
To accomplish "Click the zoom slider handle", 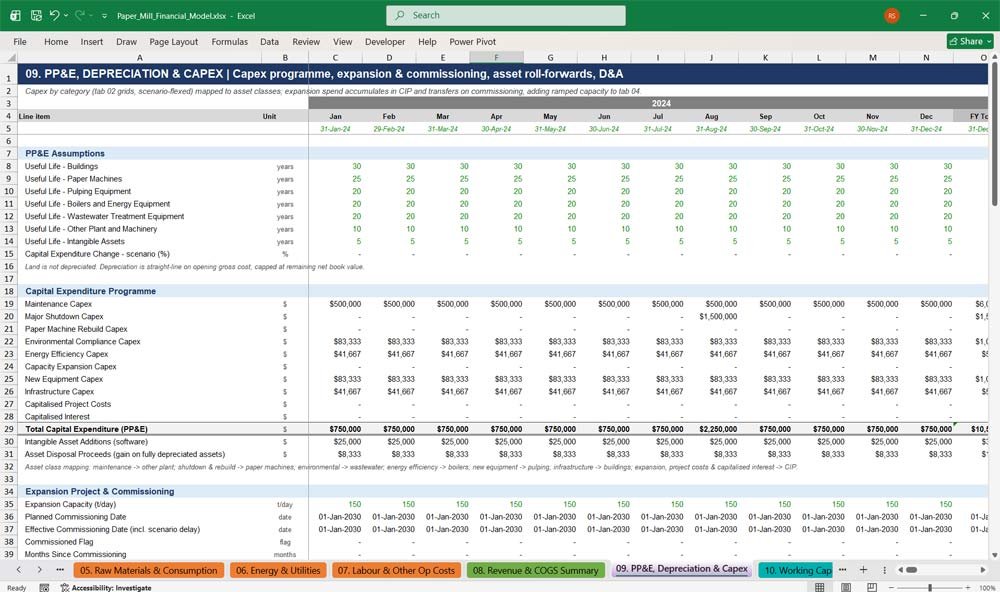I will click(930, 588).
